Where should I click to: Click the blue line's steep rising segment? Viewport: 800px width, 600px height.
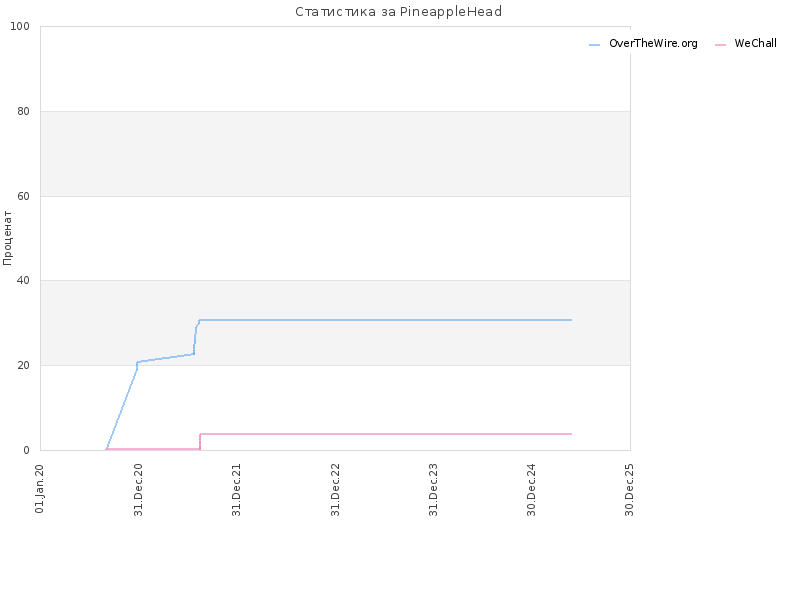121,408
